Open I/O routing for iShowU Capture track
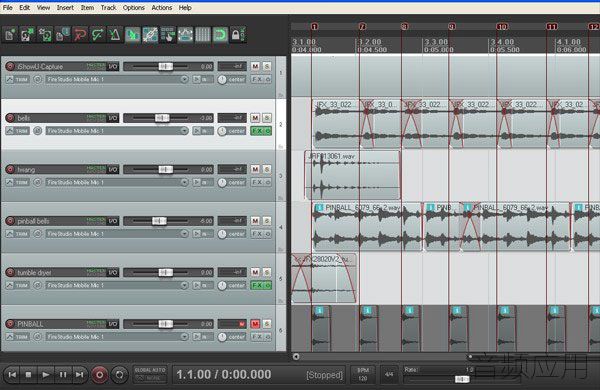 coord(113,66)
